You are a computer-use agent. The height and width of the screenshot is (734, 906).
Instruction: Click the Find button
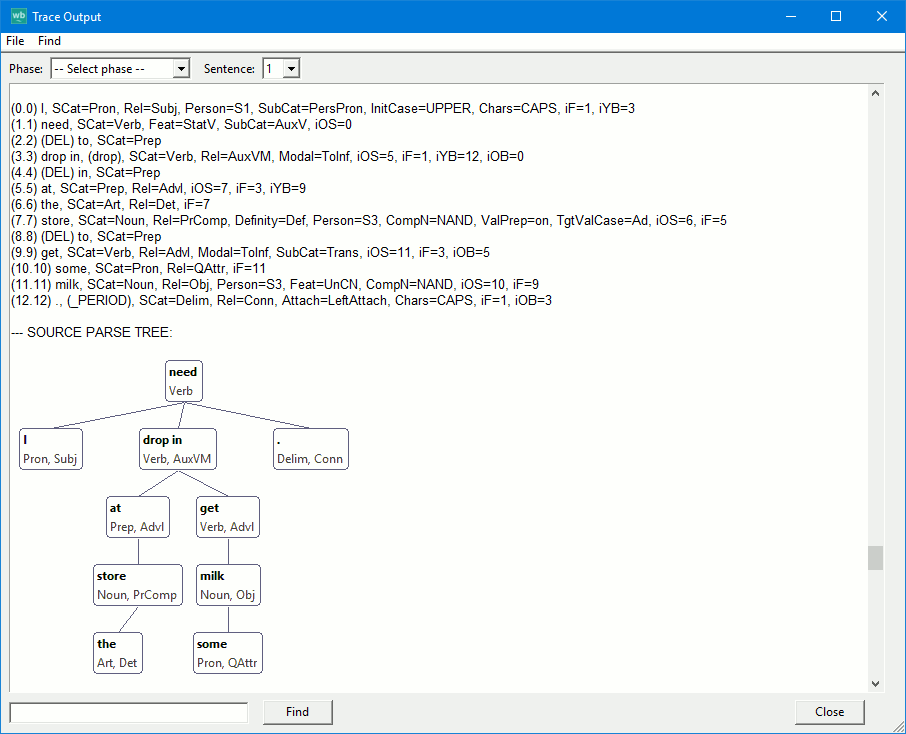[298, 712]
